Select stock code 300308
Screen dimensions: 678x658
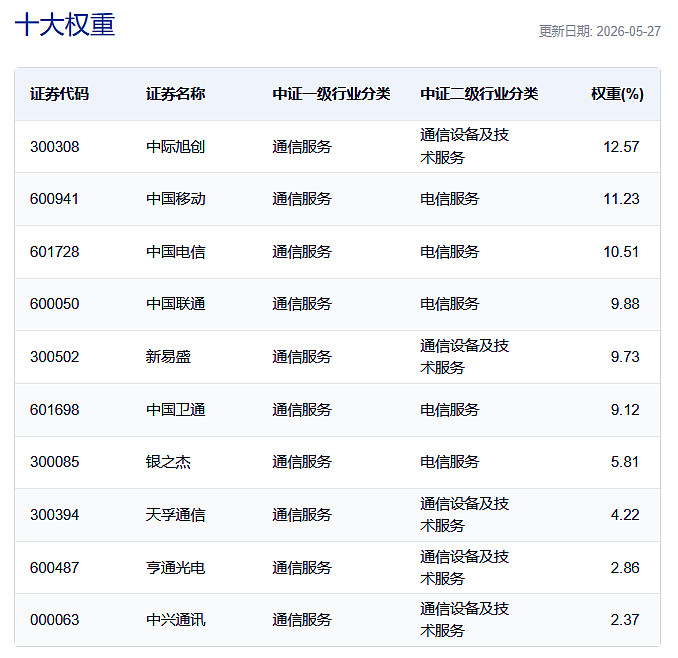click(55, 147)
